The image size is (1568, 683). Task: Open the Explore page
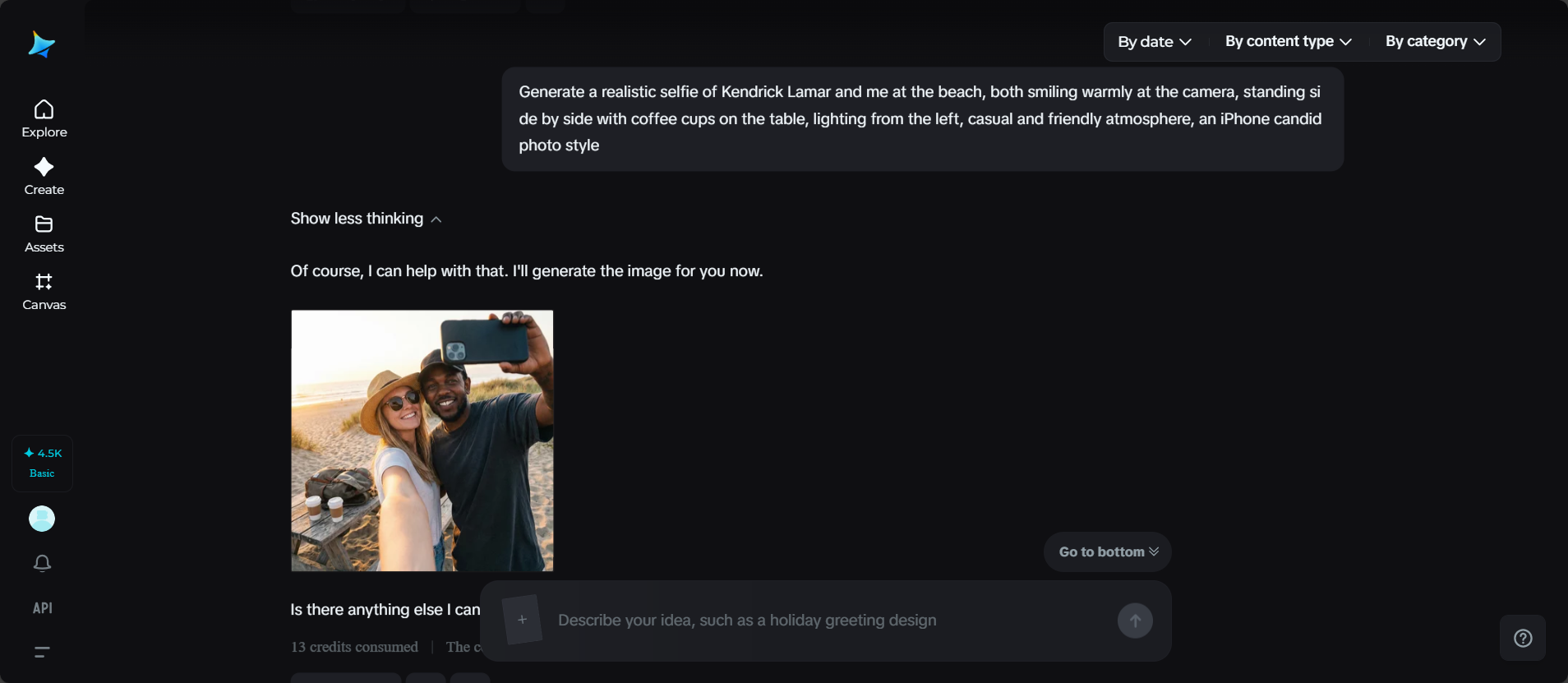pos(44,119)
